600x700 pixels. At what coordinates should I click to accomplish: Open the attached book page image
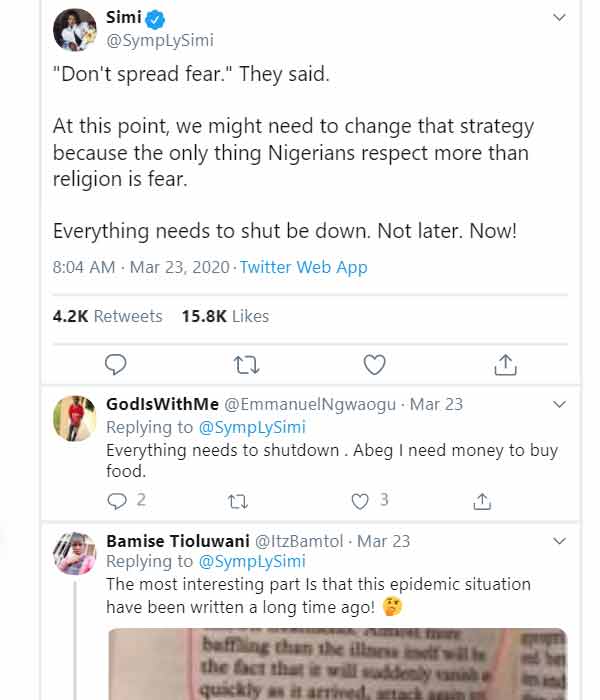click(x=338, y=664)
